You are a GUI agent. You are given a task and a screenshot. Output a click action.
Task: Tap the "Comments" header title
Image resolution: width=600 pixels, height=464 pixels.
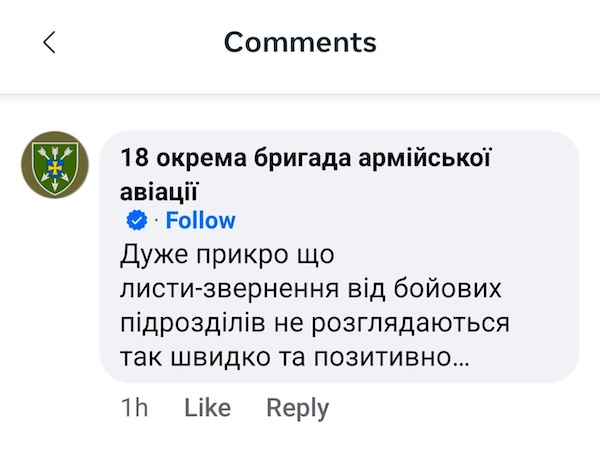[300, 42]
